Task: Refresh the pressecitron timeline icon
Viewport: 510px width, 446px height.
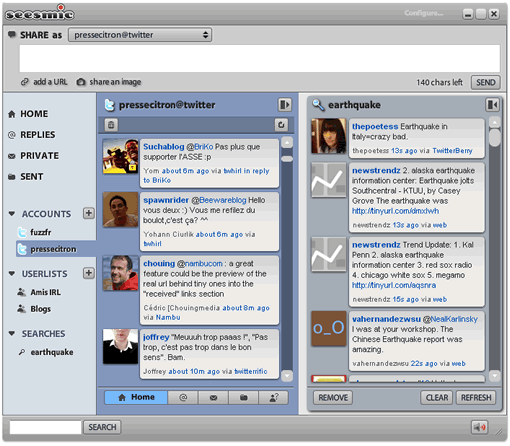Action: 281,125
